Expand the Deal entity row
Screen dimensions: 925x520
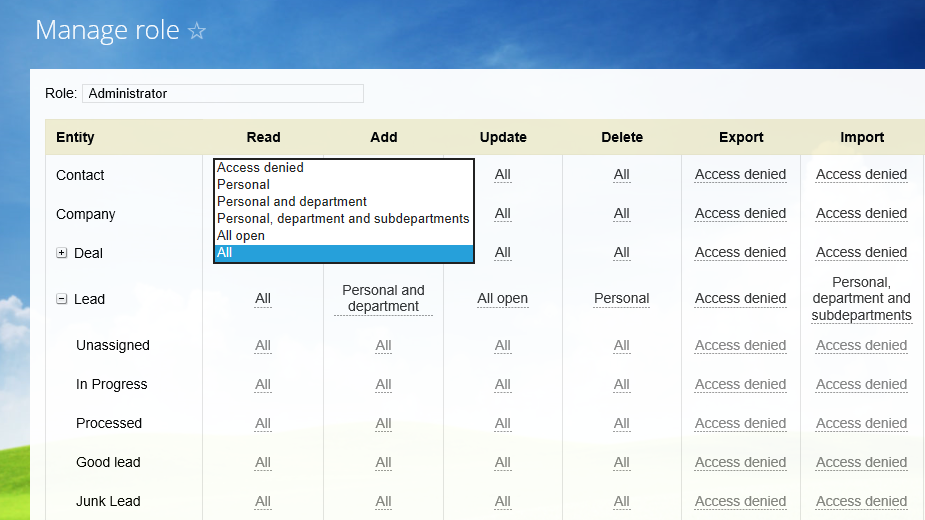click(61, 253)
